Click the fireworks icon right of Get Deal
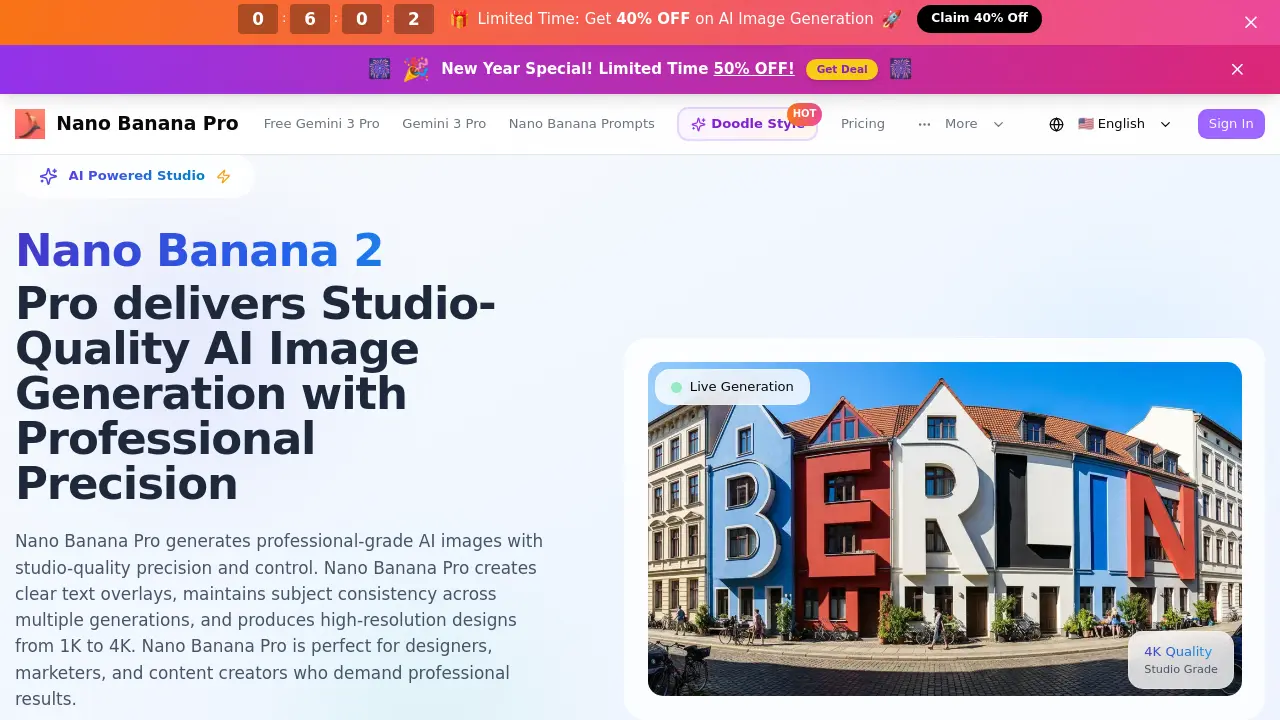 pos(900,69)
